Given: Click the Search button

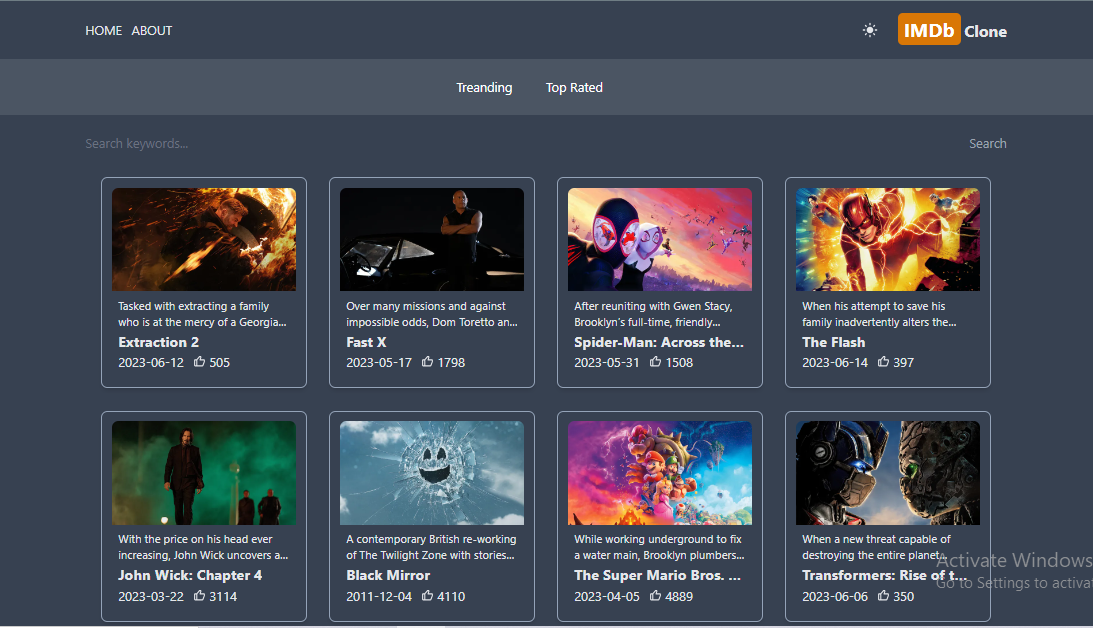Looking at the screenshot, I should 988,143.
